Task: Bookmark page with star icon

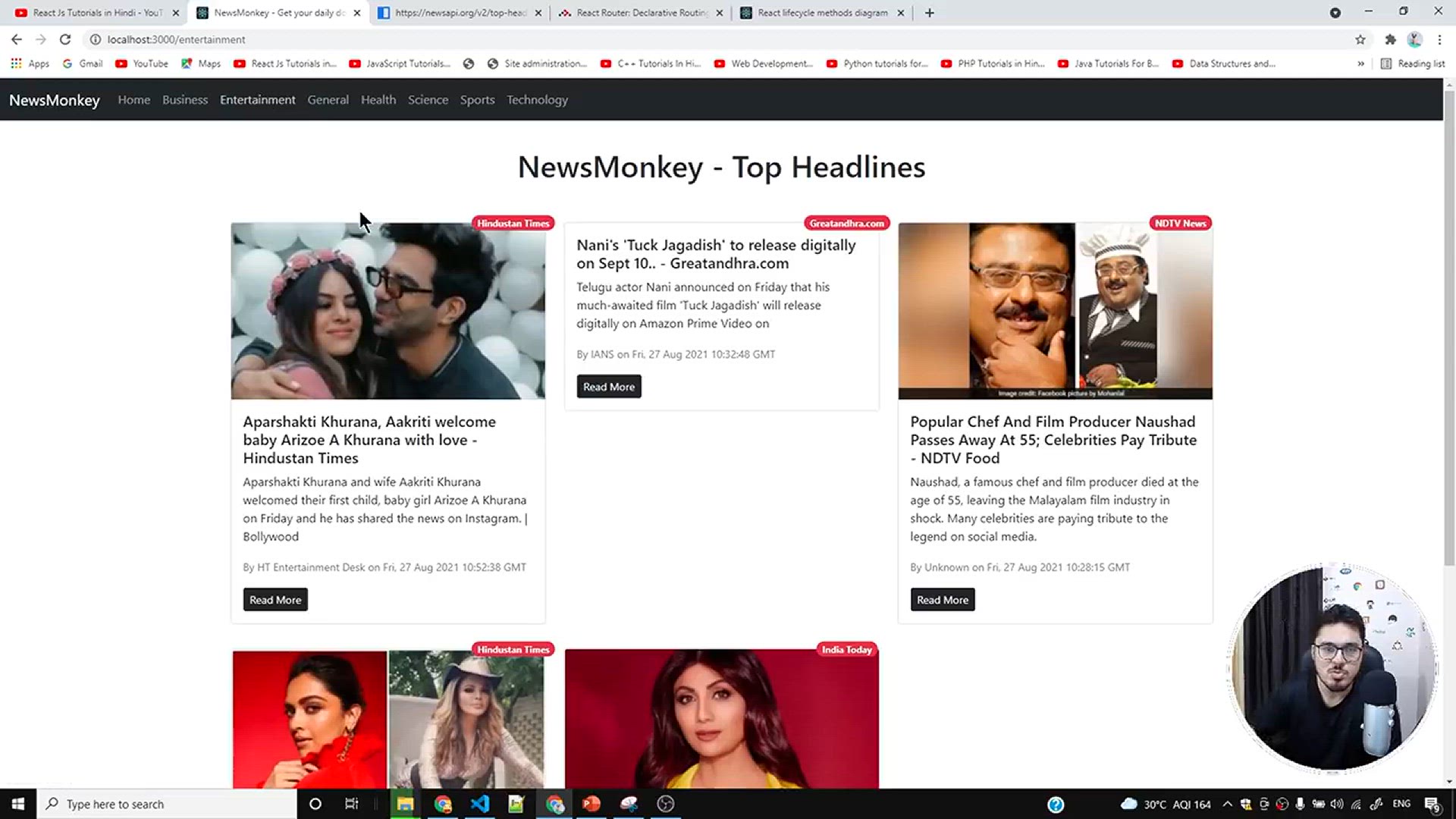Action: pos(1360,39)
